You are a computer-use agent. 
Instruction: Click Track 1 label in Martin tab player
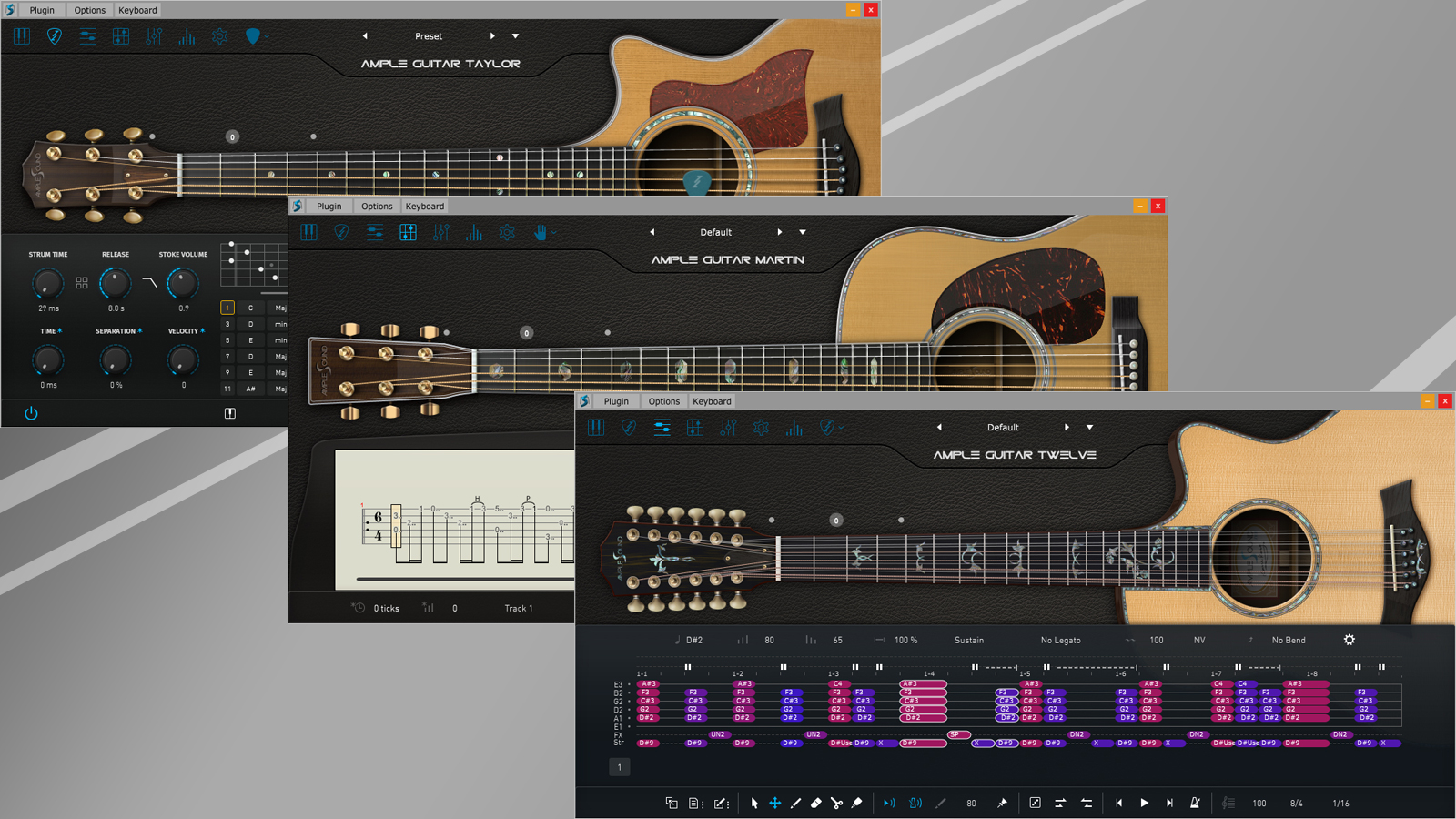(519, 609)
